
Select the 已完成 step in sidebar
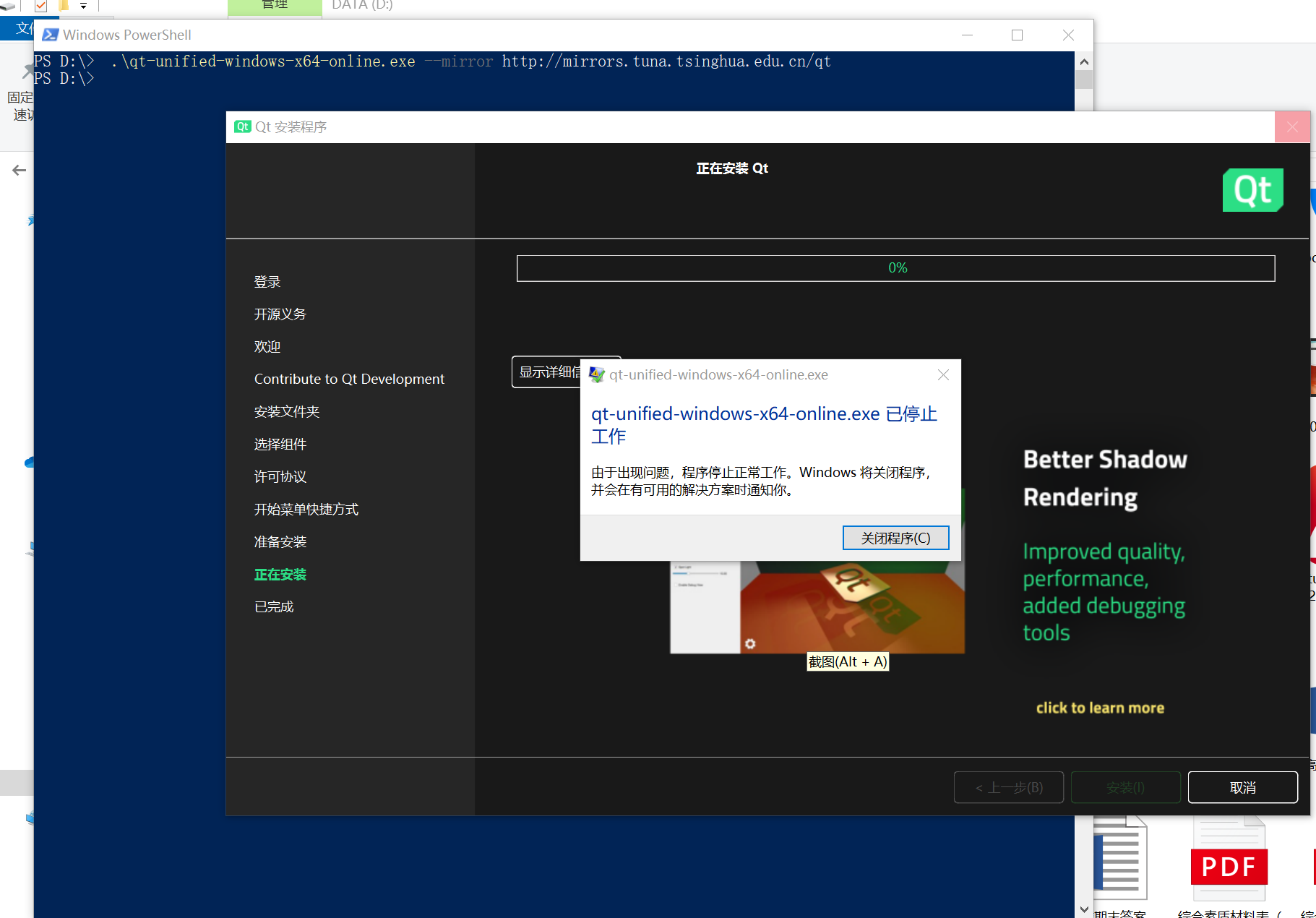(274, 607)
